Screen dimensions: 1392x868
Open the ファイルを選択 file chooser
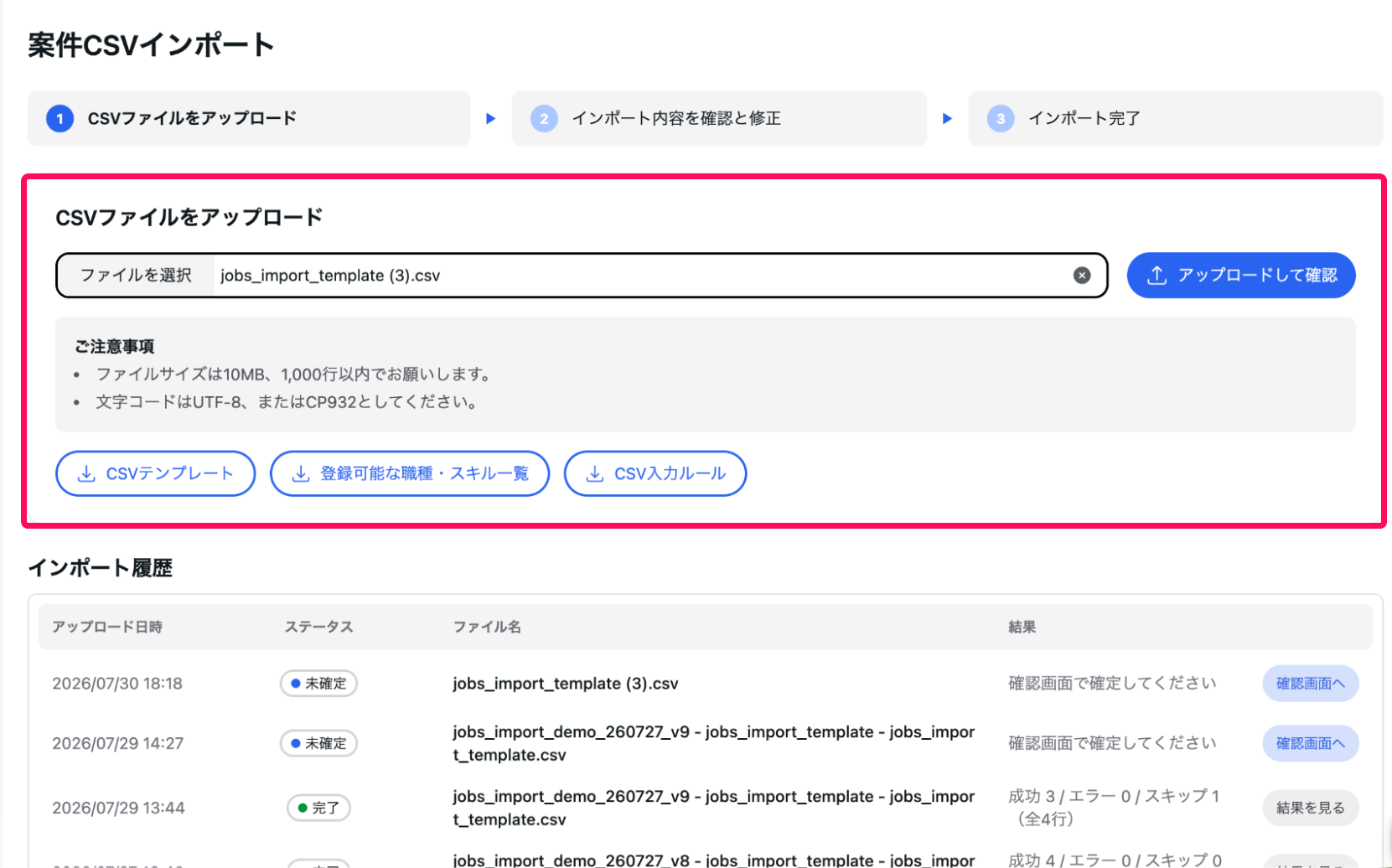[x=136, y=275]
